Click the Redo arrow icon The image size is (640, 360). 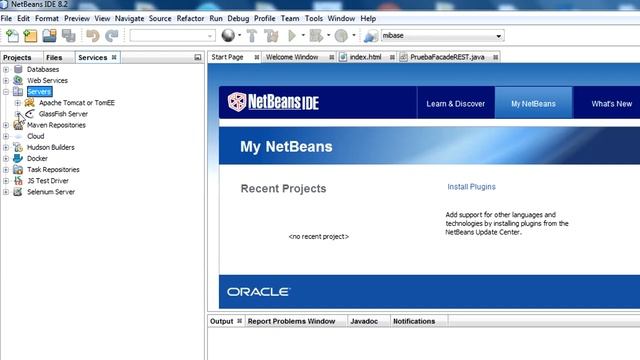tap(111, 36)
